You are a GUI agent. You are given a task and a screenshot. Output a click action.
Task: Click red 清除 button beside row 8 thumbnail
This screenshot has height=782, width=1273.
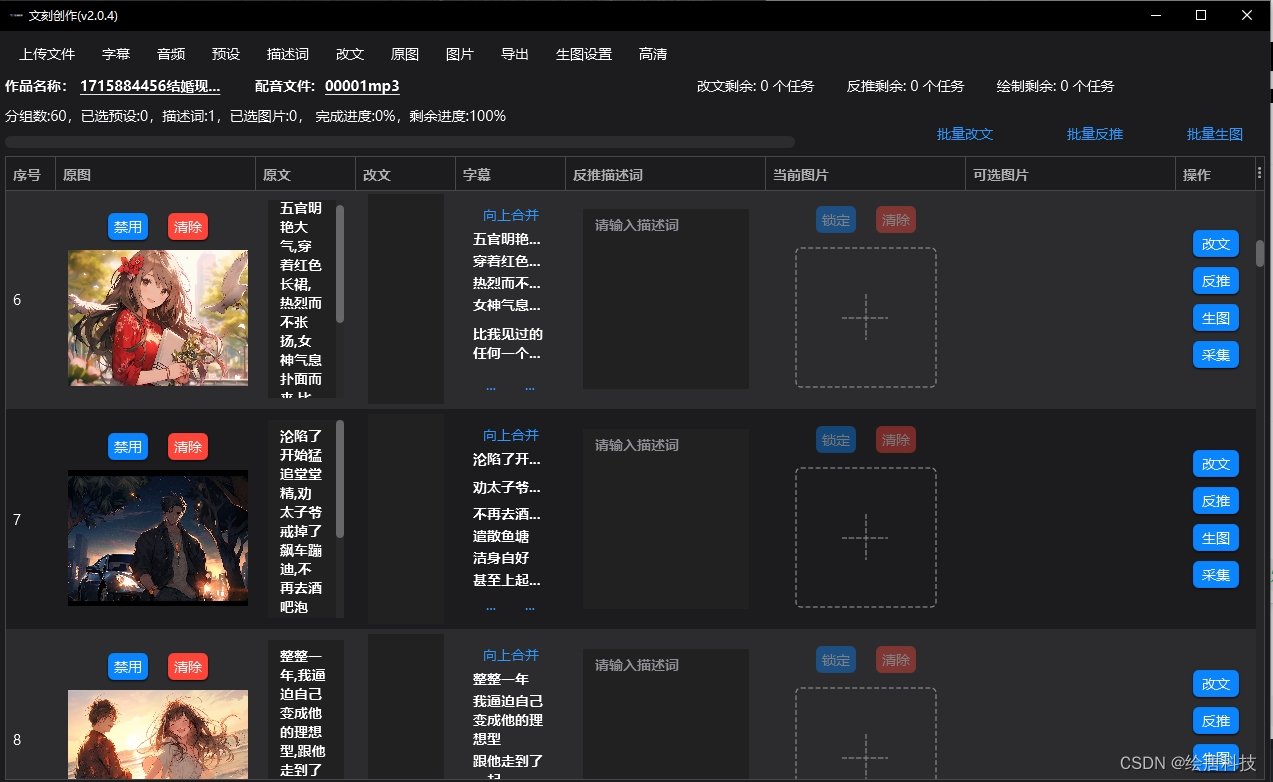tap(188, 667)
